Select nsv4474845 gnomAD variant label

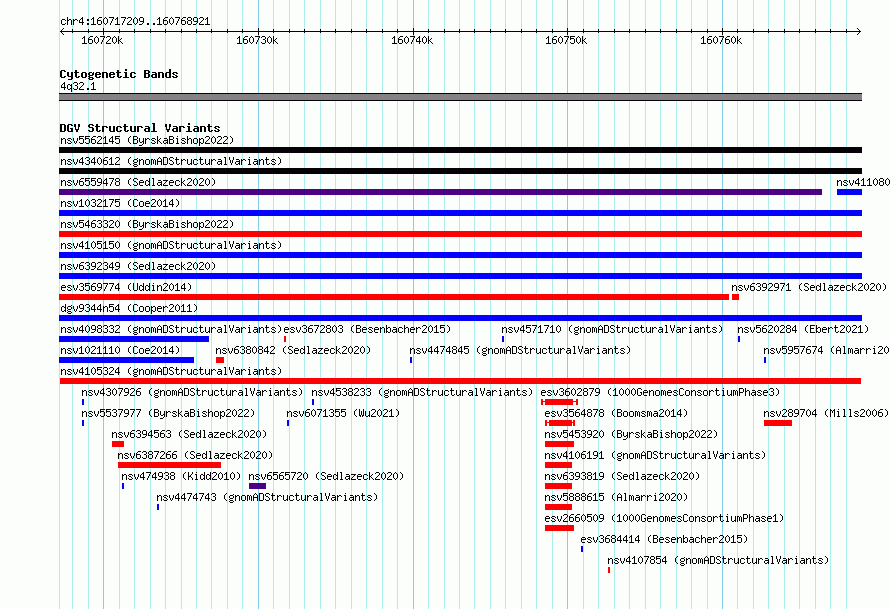(520, 350)
